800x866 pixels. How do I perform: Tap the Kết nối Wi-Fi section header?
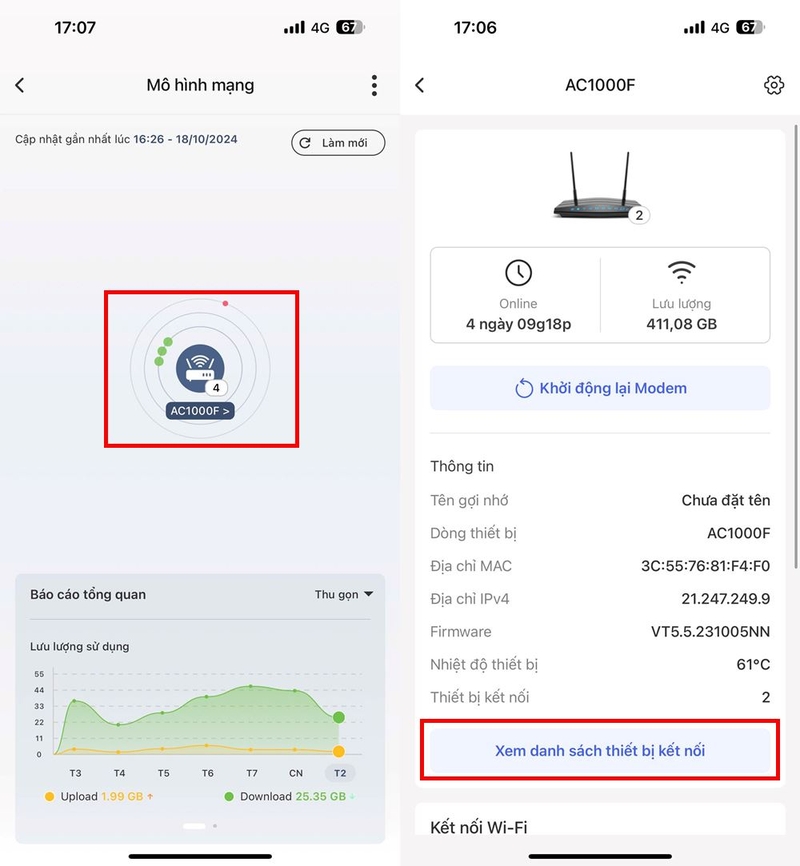(479, 827)
